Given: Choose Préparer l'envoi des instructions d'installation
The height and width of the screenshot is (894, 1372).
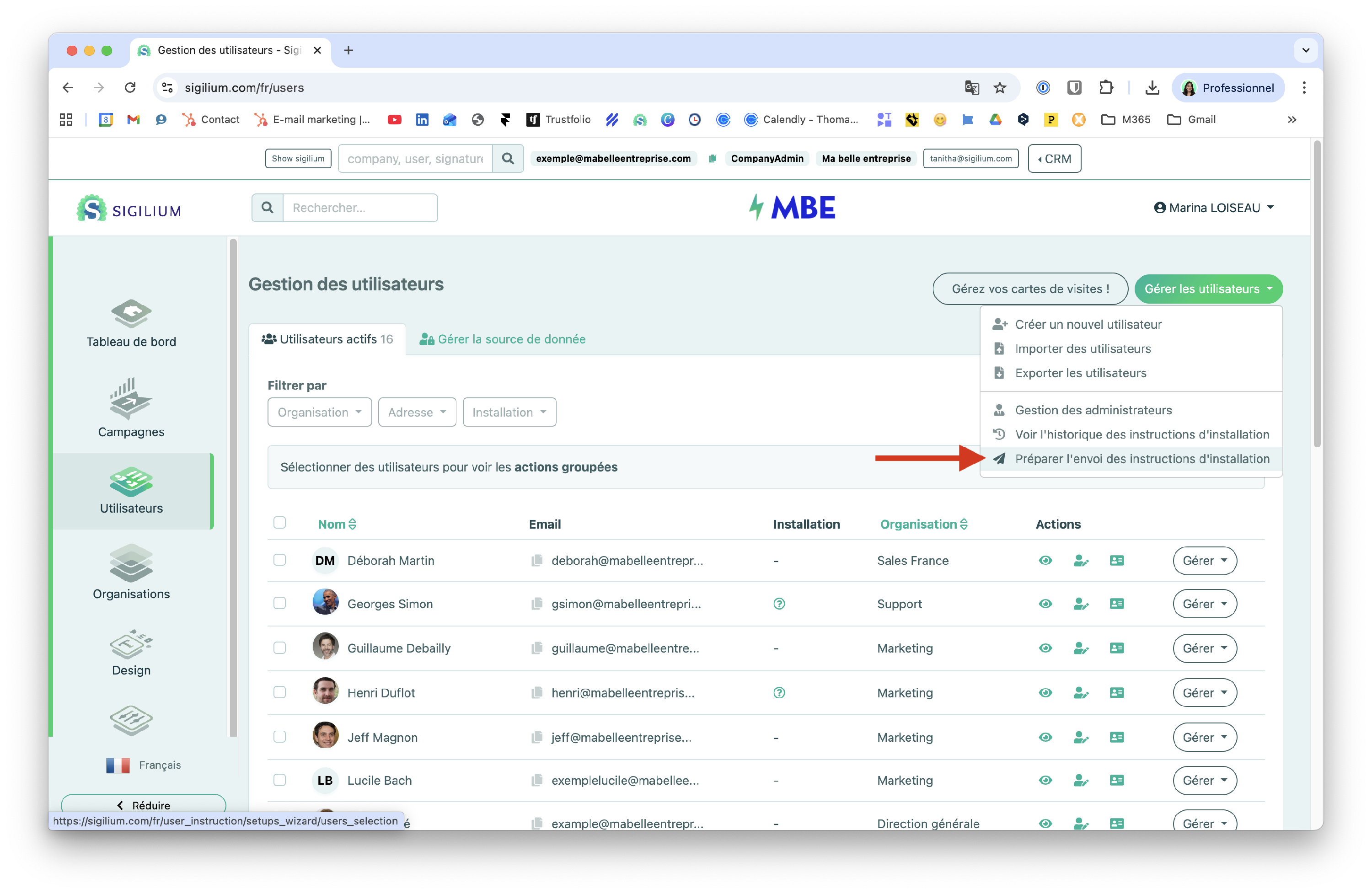Looking at the screenshot, I should (x=1142, y=459).
